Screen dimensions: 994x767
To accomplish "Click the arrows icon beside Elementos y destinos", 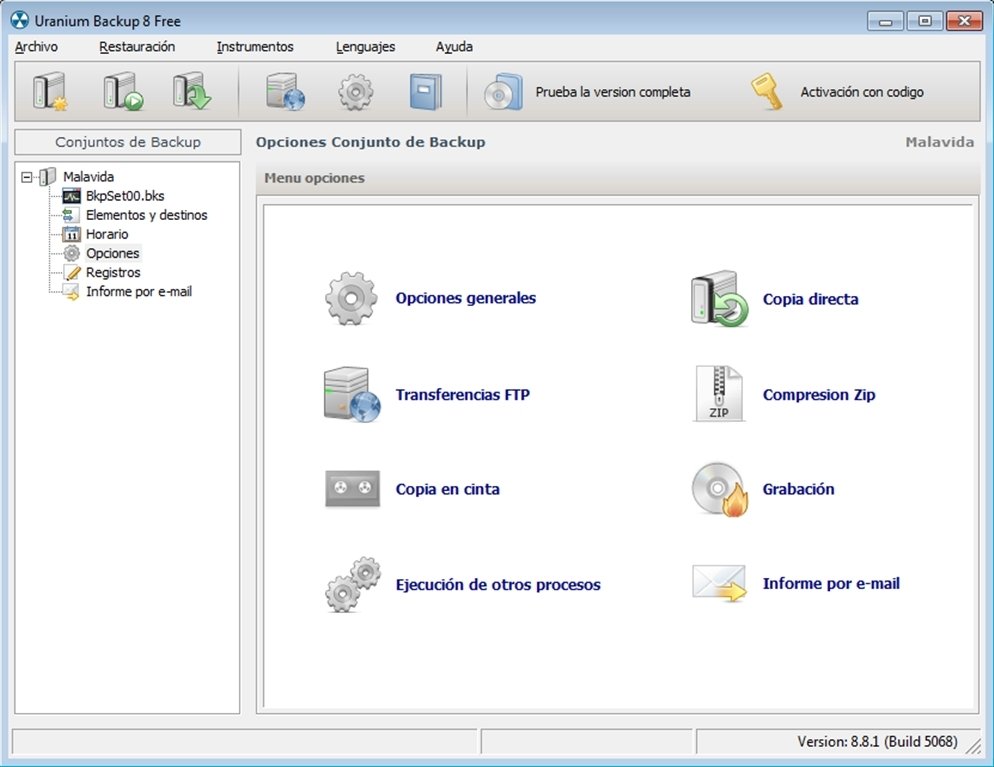I will click(70, 215).
